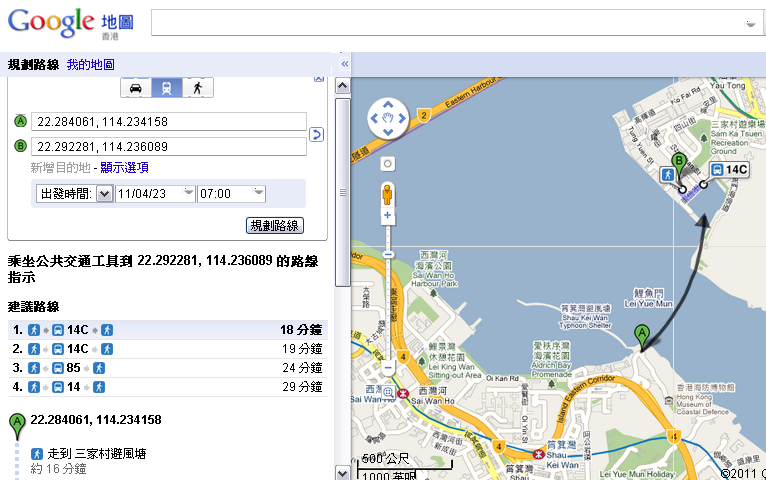
Task: Click the 14C bus marker on map
Action: coord(729,170)
